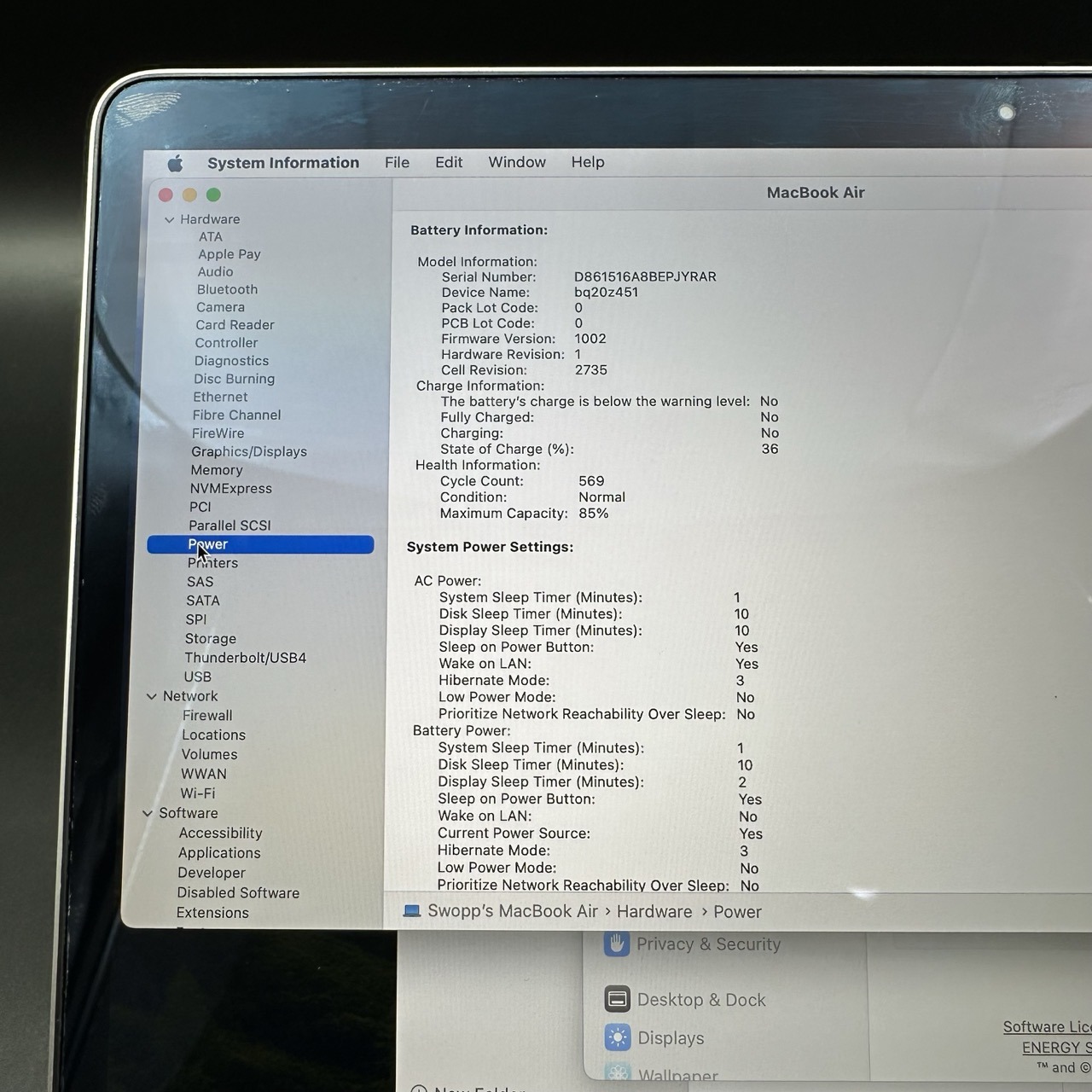The width and height of the screenshot is (1092, 1092).
Task: Open the File menu
Action: pos(397,162)
